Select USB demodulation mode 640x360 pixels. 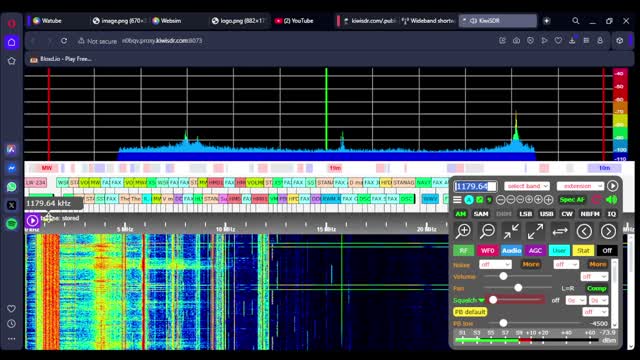click(546, 214)
